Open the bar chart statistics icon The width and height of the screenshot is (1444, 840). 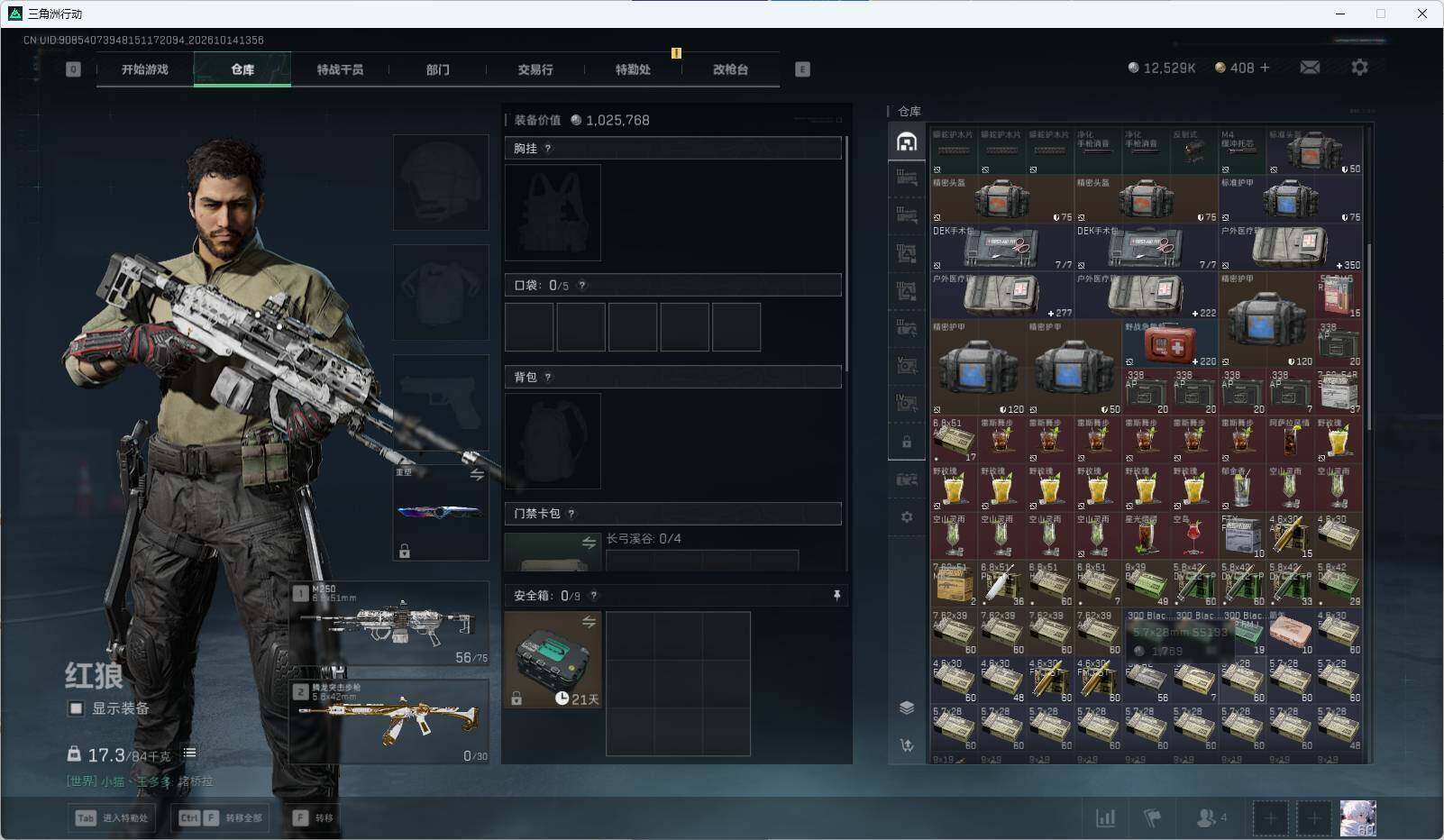click(x=1105, y=817)
